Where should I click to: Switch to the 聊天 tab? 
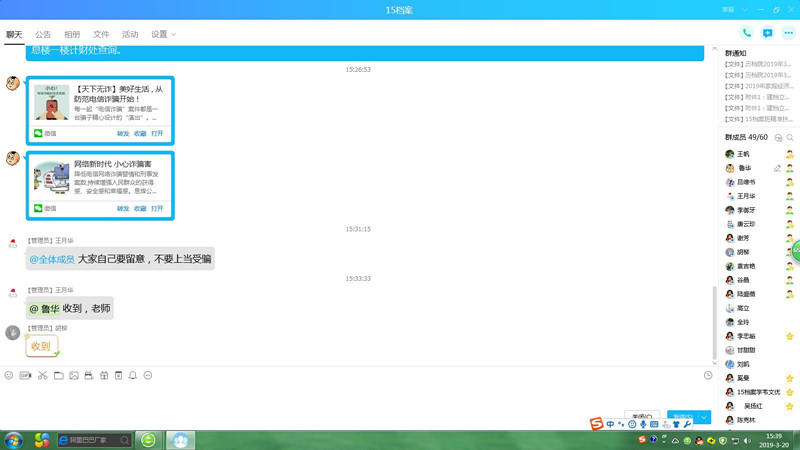point(14,34)
